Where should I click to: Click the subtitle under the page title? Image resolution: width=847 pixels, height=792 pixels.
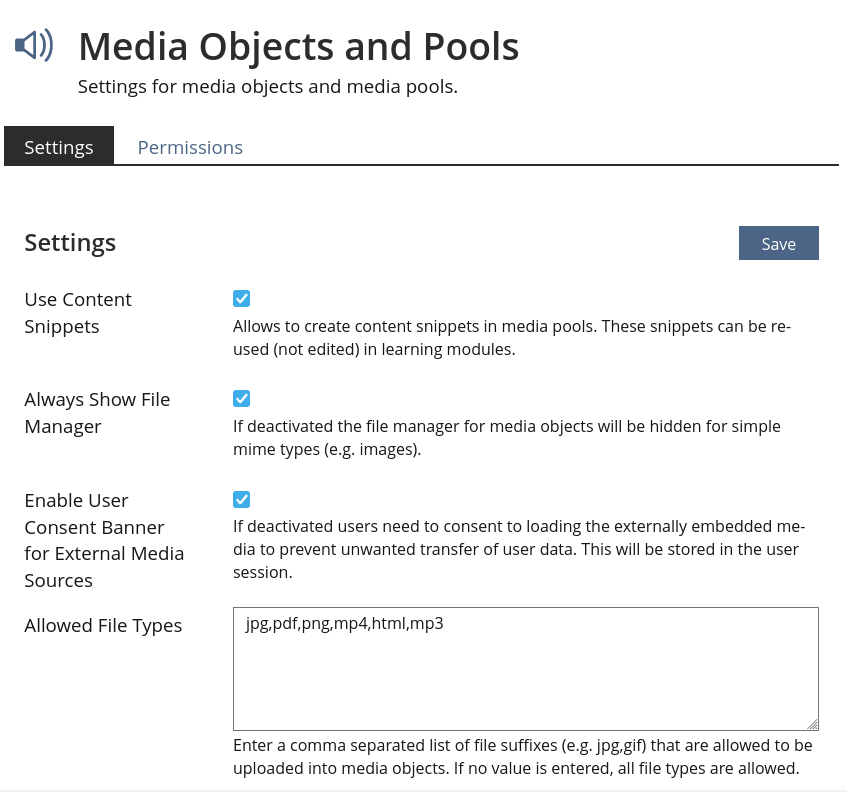[267, 87]
